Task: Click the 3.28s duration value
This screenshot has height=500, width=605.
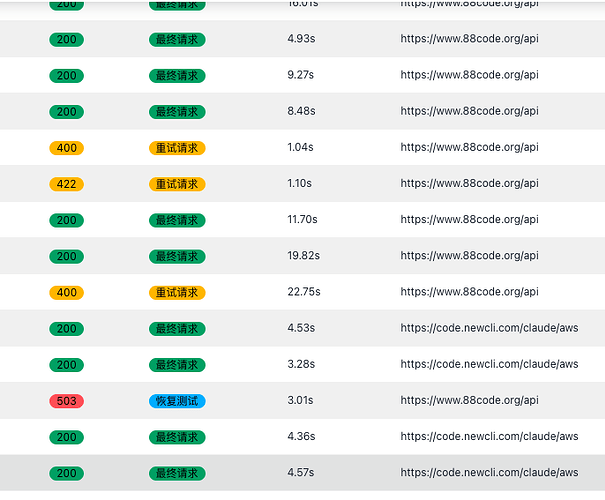Action: [x=301, y=364]
